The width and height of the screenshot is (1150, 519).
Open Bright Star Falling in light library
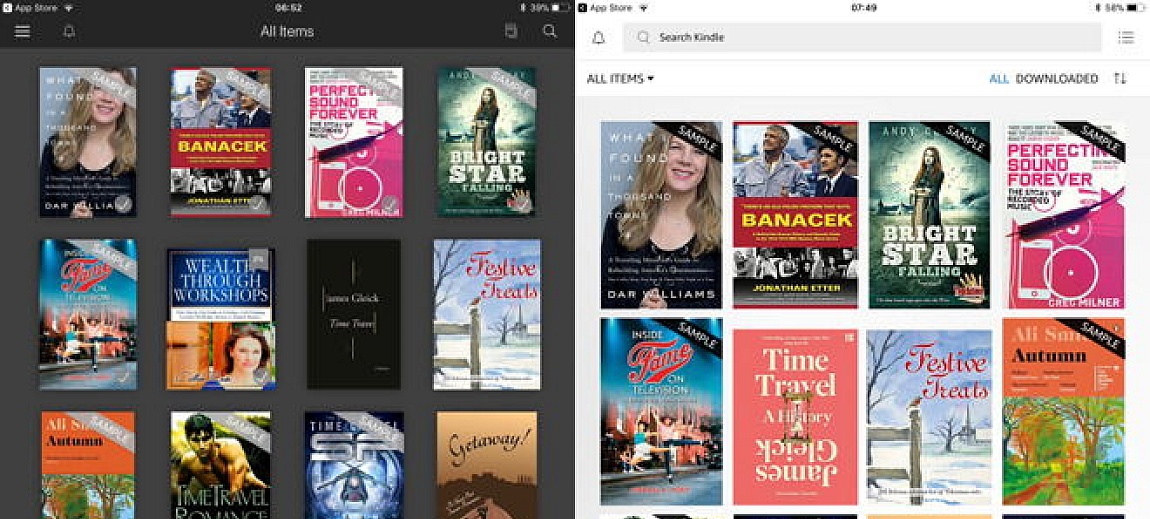click(x=929, y=215)
